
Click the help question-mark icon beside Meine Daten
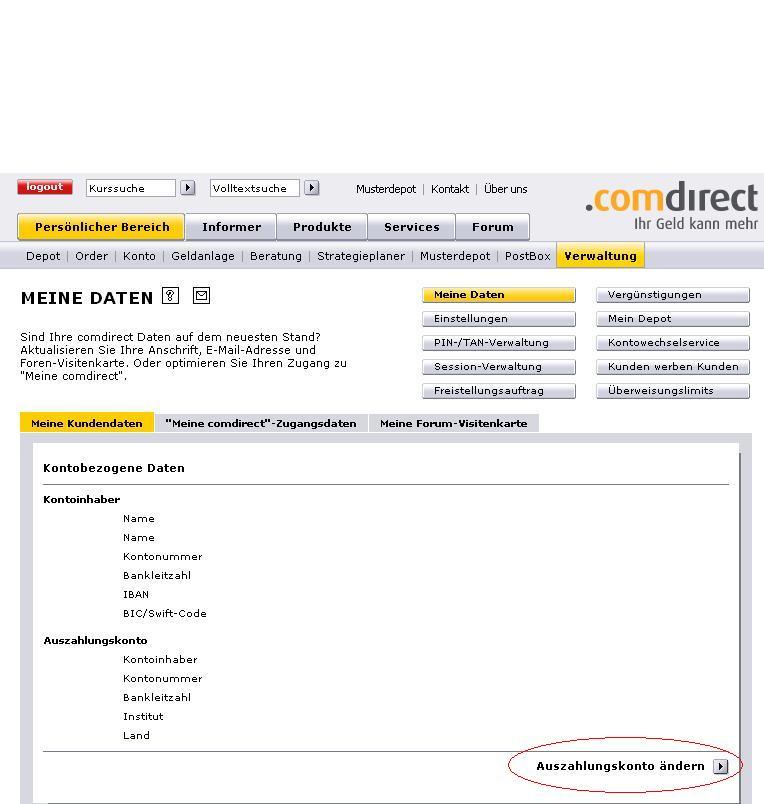pyautogui.click(x=170, y=295)
